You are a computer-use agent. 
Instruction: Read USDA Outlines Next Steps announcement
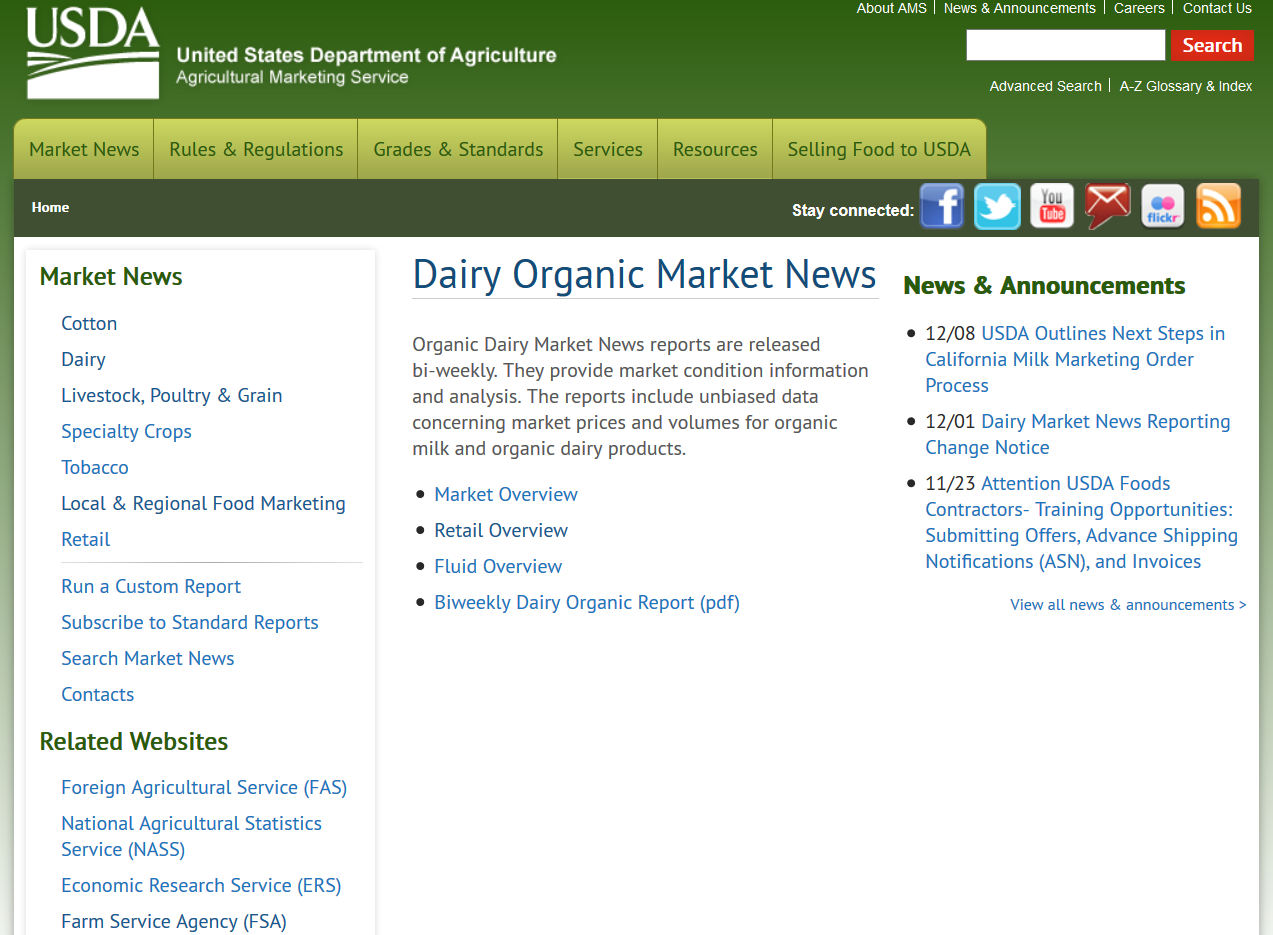coord(1075,359)
